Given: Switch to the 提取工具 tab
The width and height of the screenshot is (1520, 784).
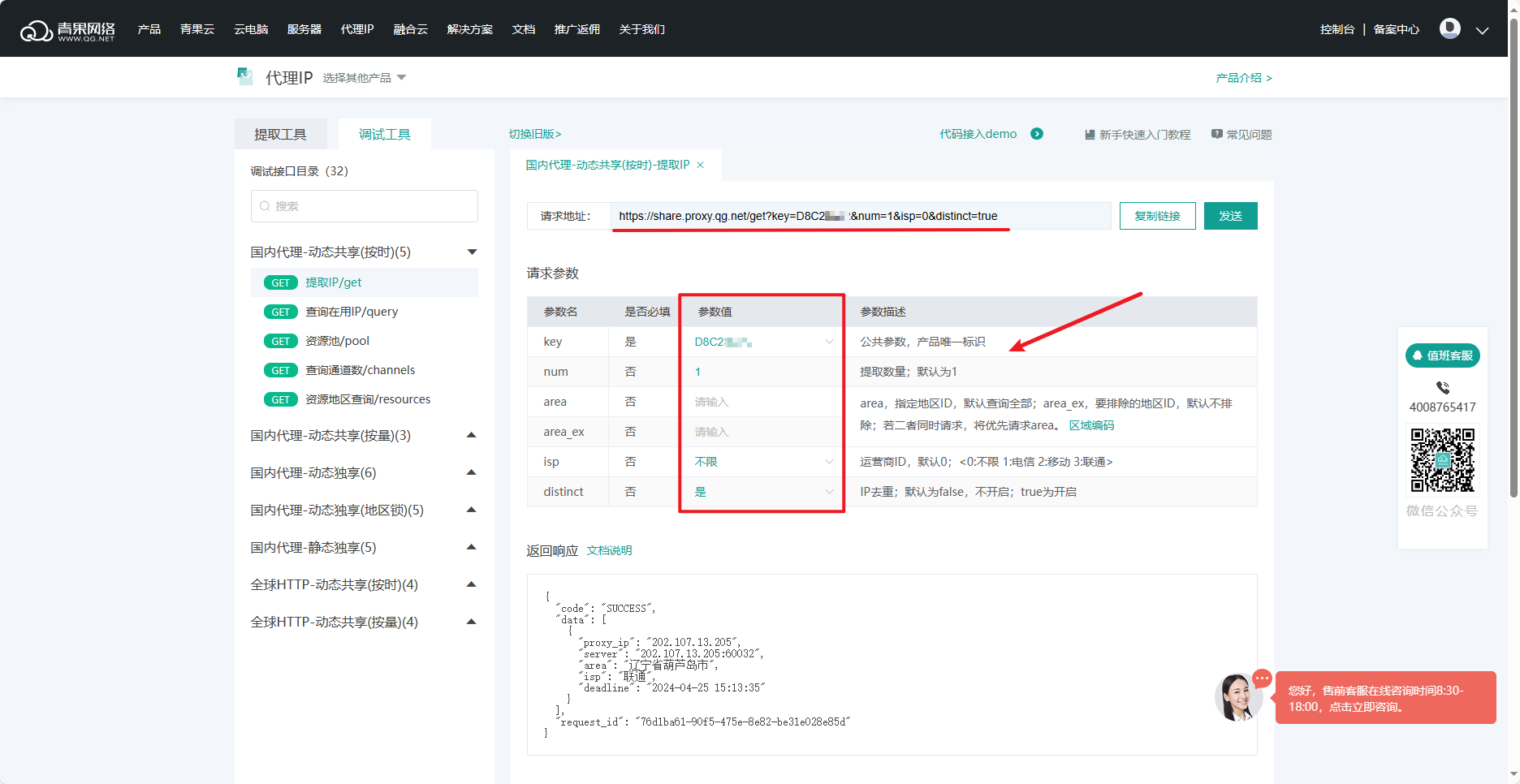Looking at the screenshot, I should point(280,135).
